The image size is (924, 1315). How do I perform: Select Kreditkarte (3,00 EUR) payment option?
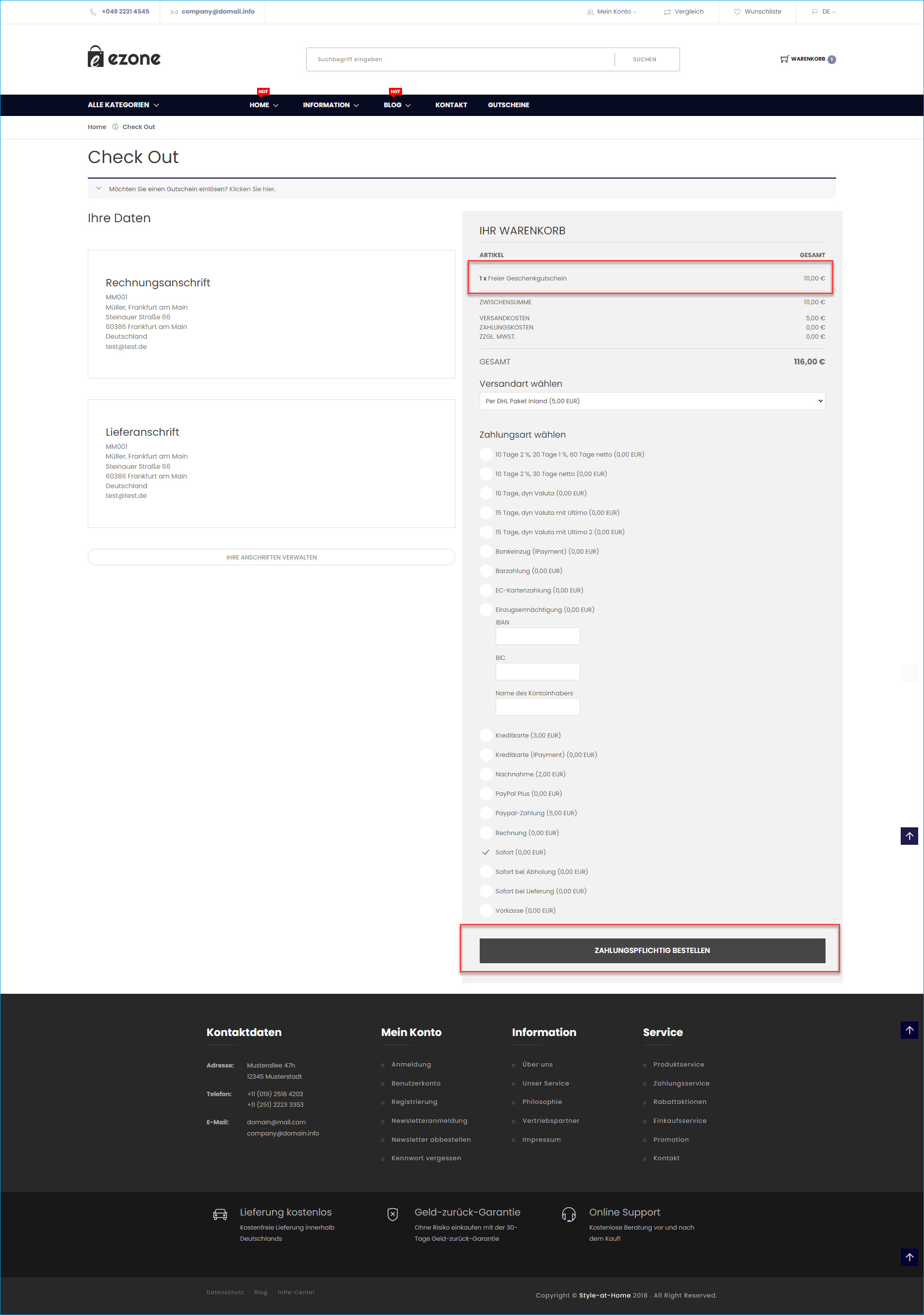pos(486,736)
